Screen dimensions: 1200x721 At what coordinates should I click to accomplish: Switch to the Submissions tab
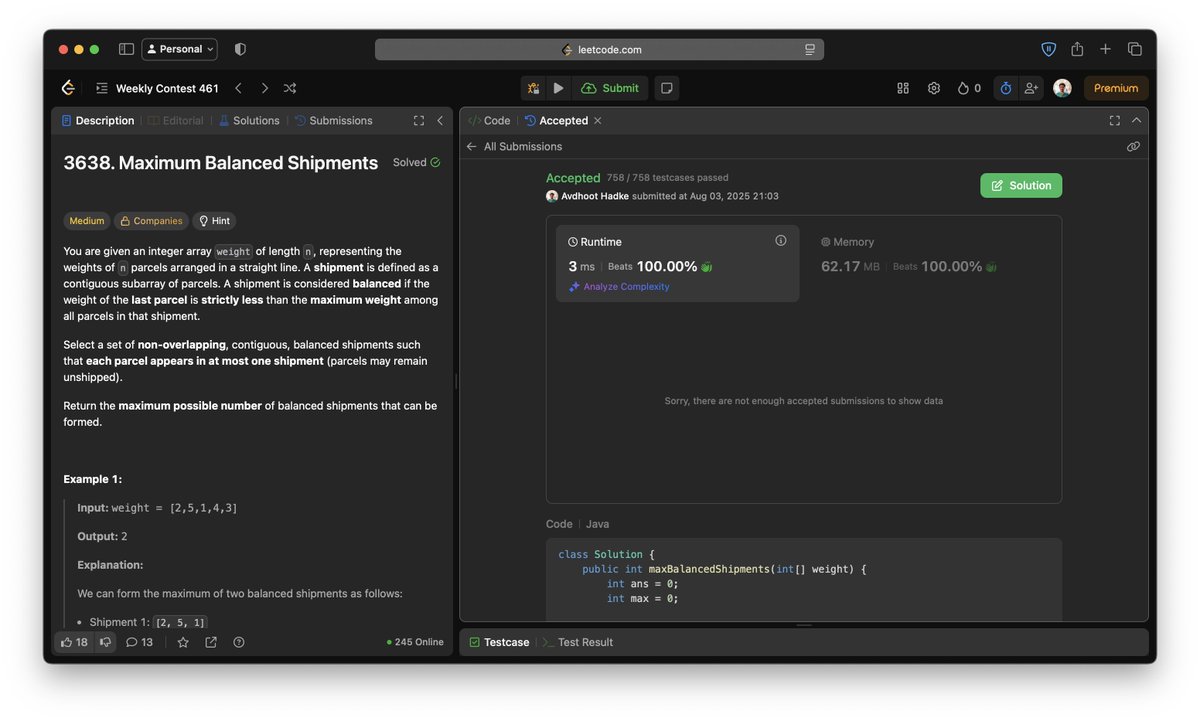pos(333,120)
